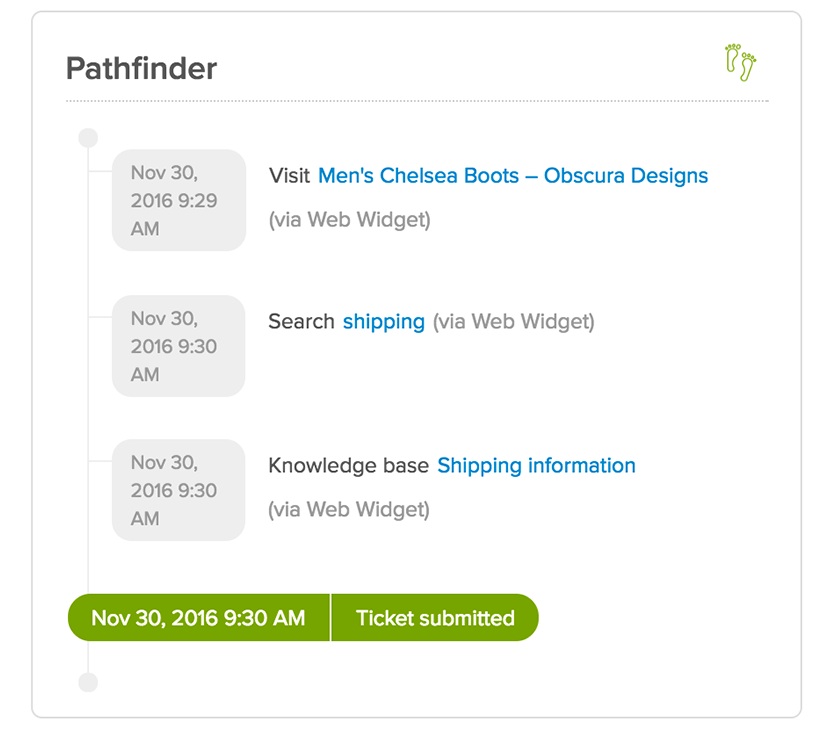Click the Search event label
The height and width of the screenshot is (729, 830).
[301, 321]
